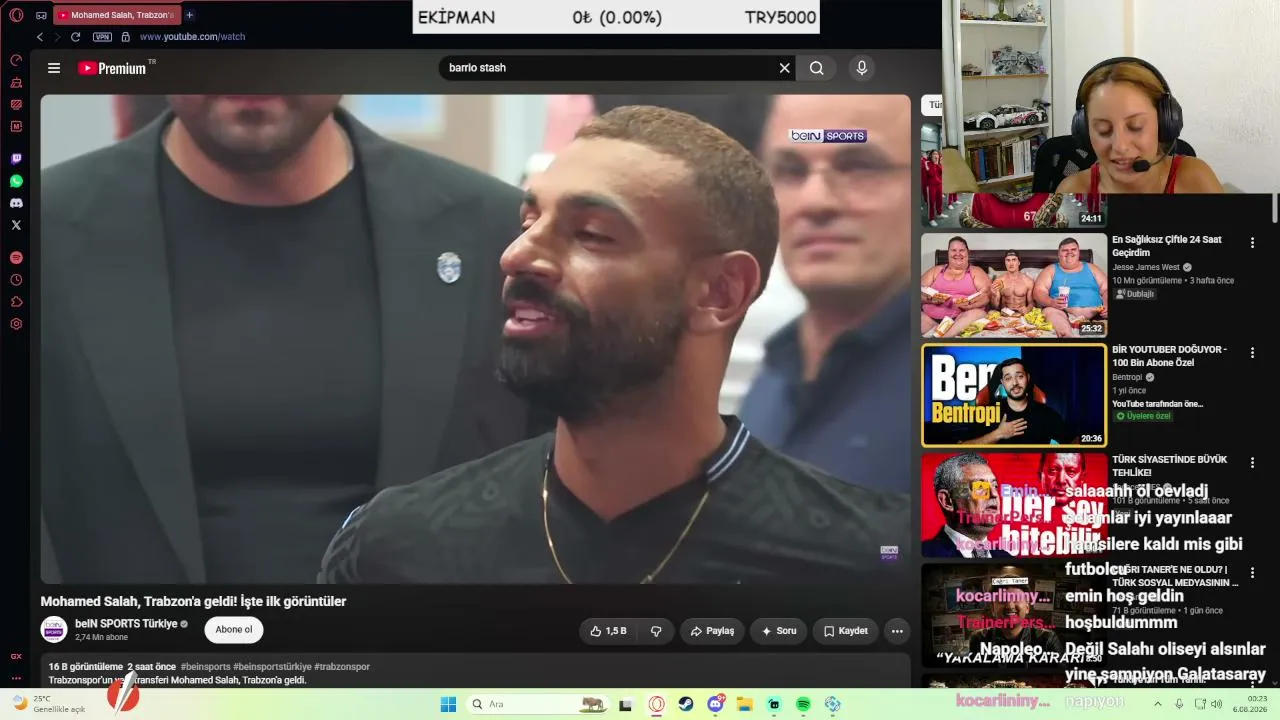The width and height of the screenshot is (1280, 720).
Task: Open Discord in the Opera sidebar
Action: pyautogui.click(x=16, y=203)
